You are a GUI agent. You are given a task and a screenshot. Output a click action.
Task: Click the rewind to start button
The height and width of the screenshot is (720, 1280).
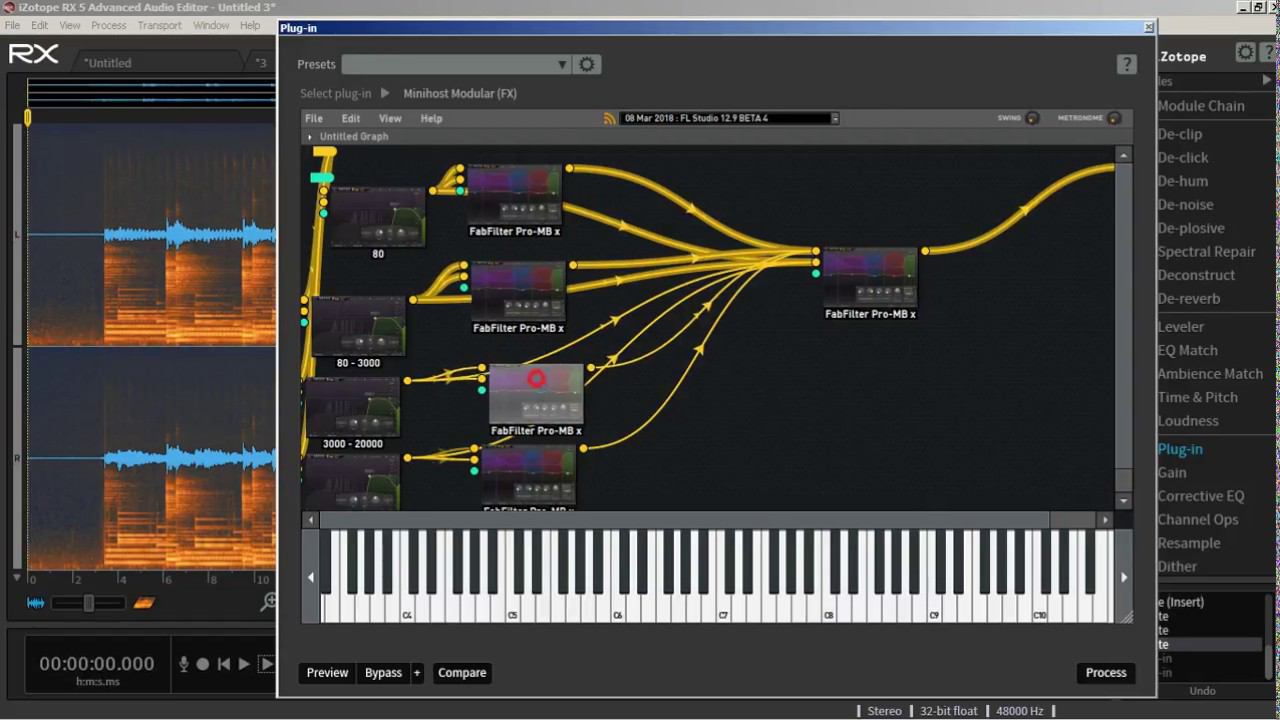pos(224,664)
